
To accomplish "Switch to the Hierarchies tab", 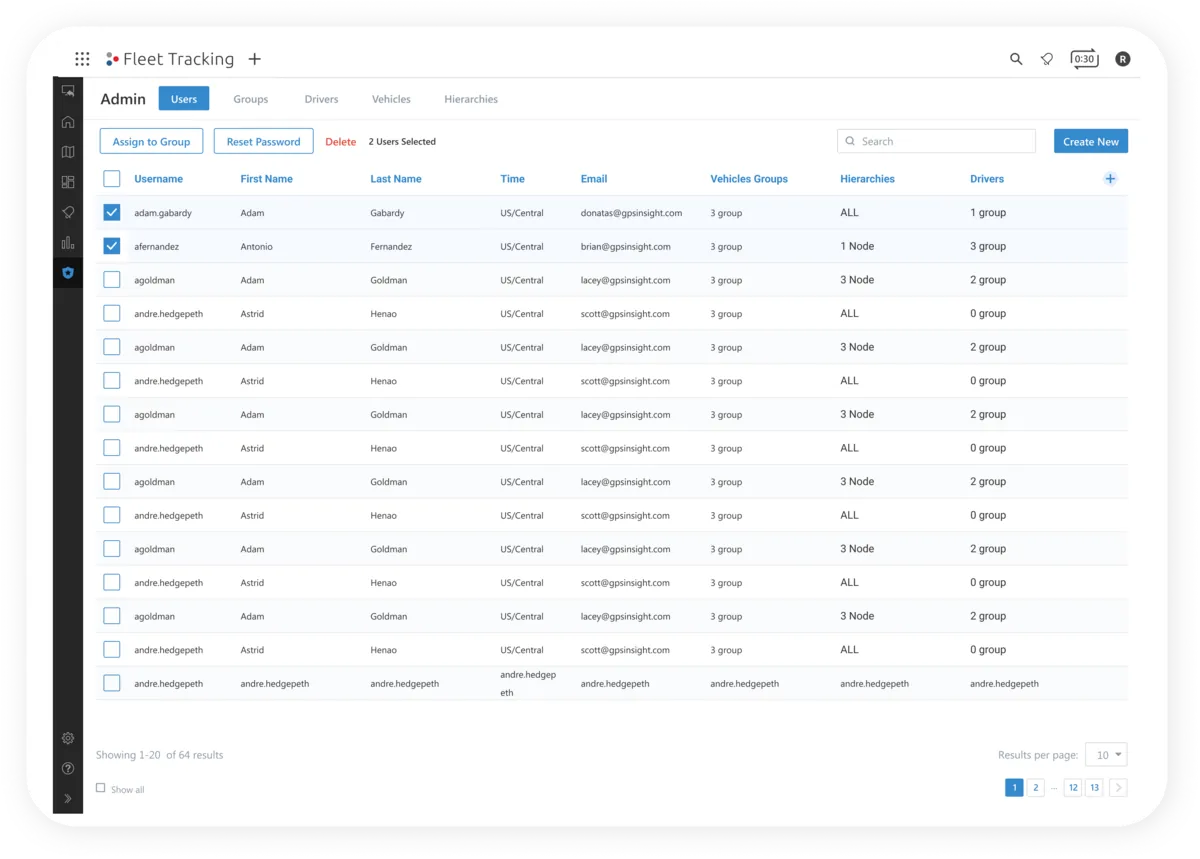I will tap(471, 99).
